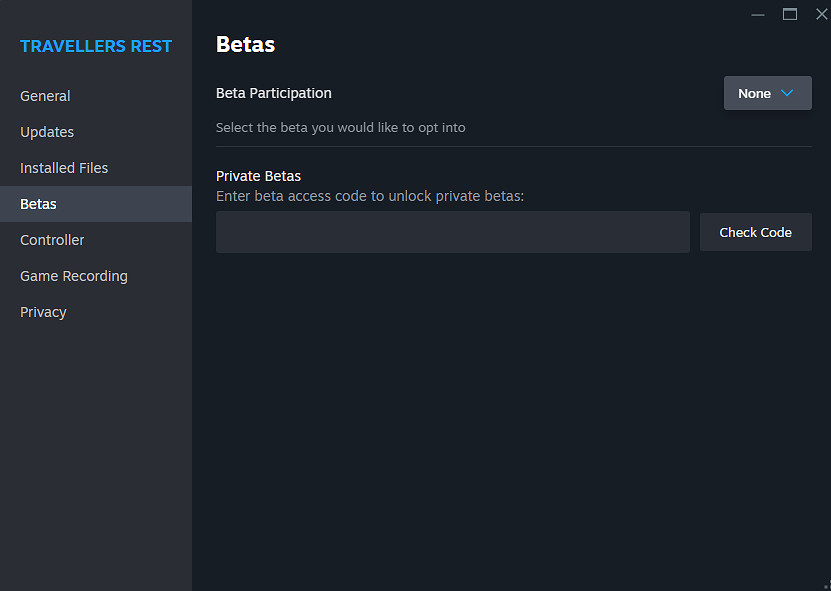Select the Betas sidebar item

click(x=38, y=204)
